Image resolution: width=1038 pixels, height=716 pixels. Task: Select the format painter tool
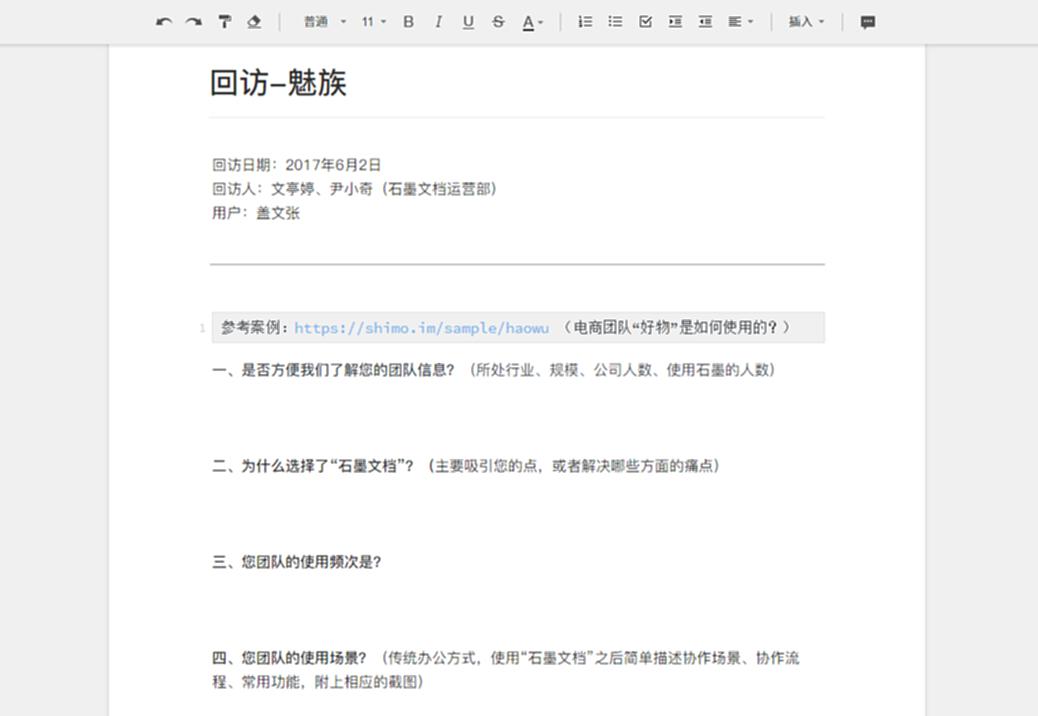coord(224,22)
